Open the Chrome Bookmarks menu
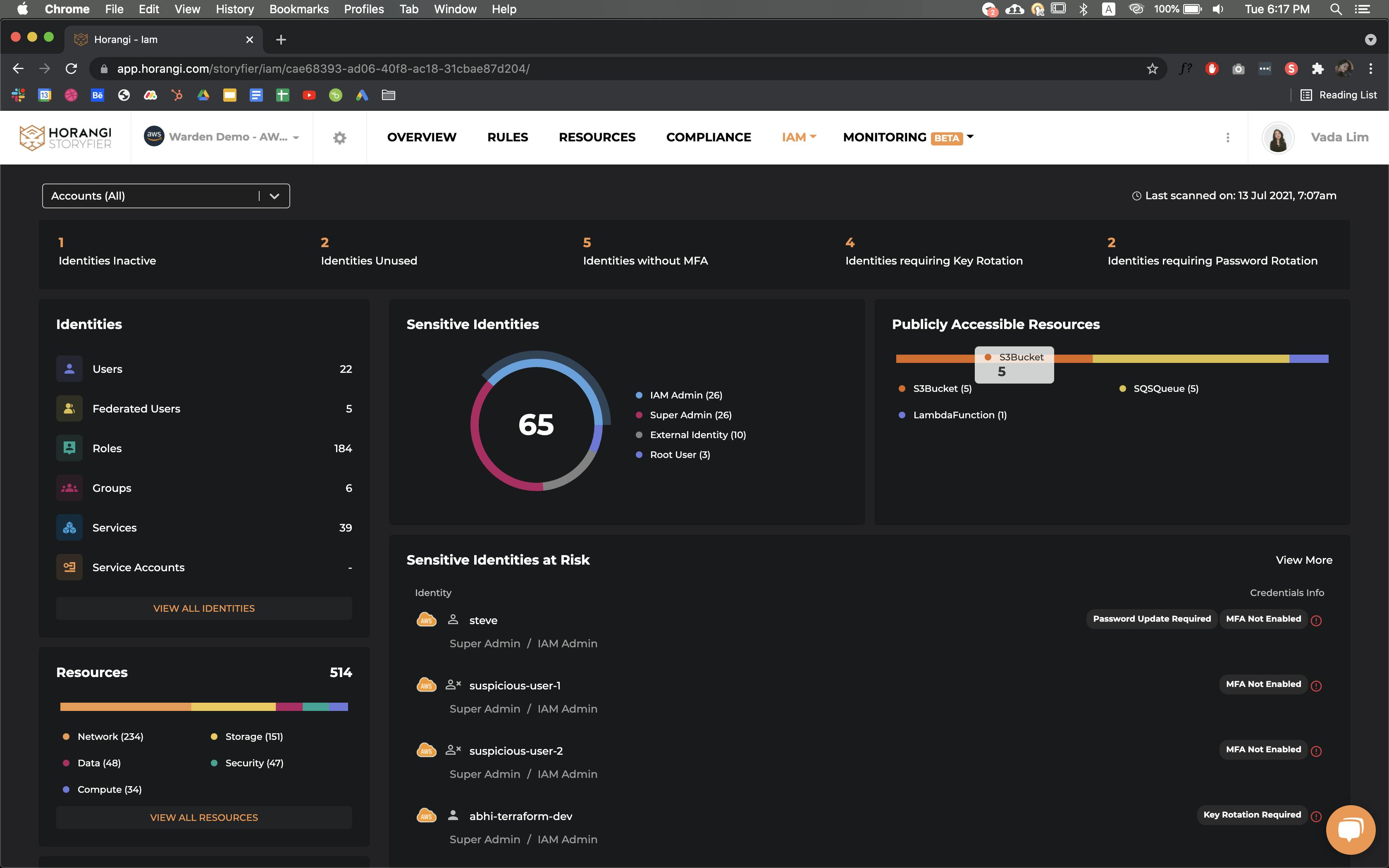Viewport: 1389px width, 868px height. tap(299, 9)
